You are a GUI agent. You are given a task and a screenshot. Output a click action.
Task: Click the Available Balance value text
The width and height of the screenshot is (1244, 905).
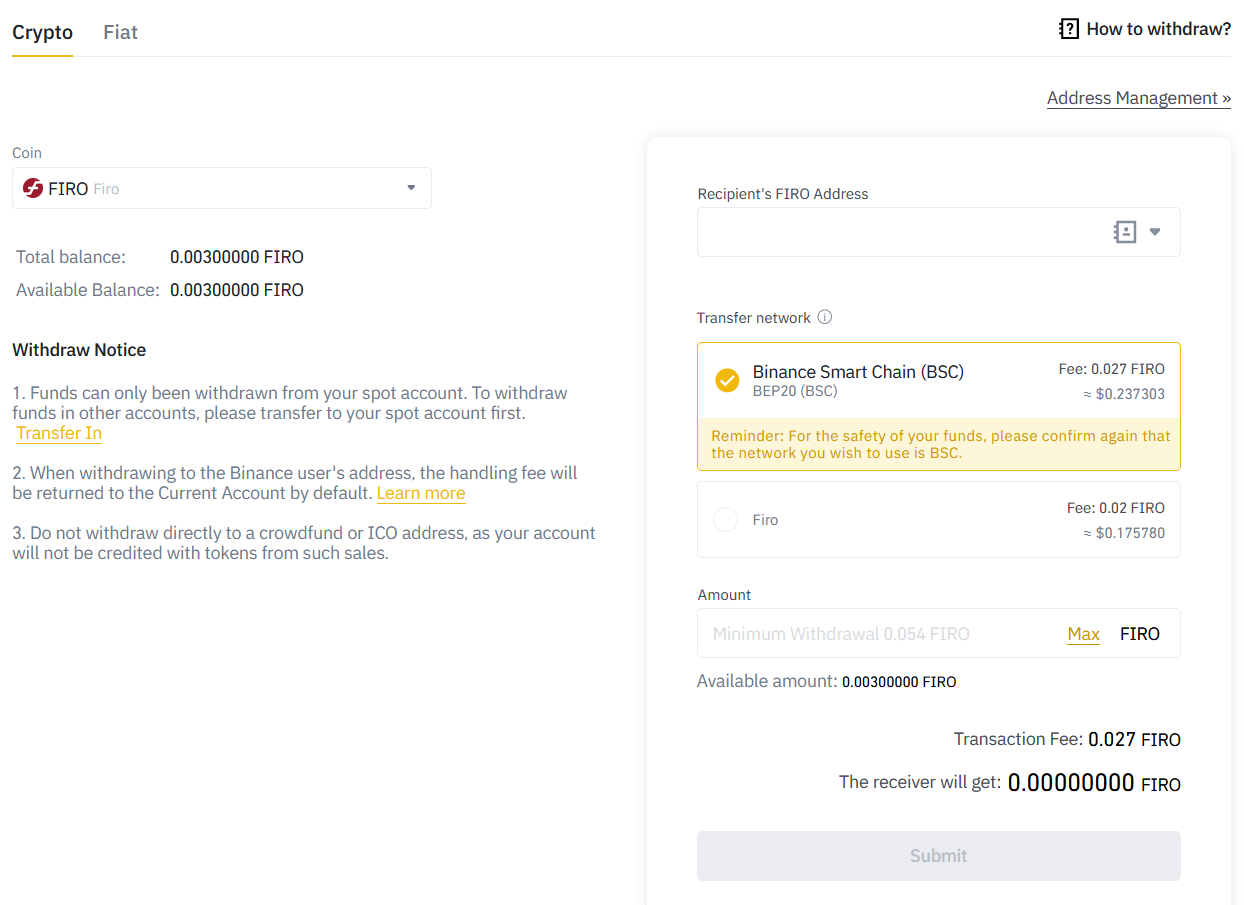click(237, 290)
